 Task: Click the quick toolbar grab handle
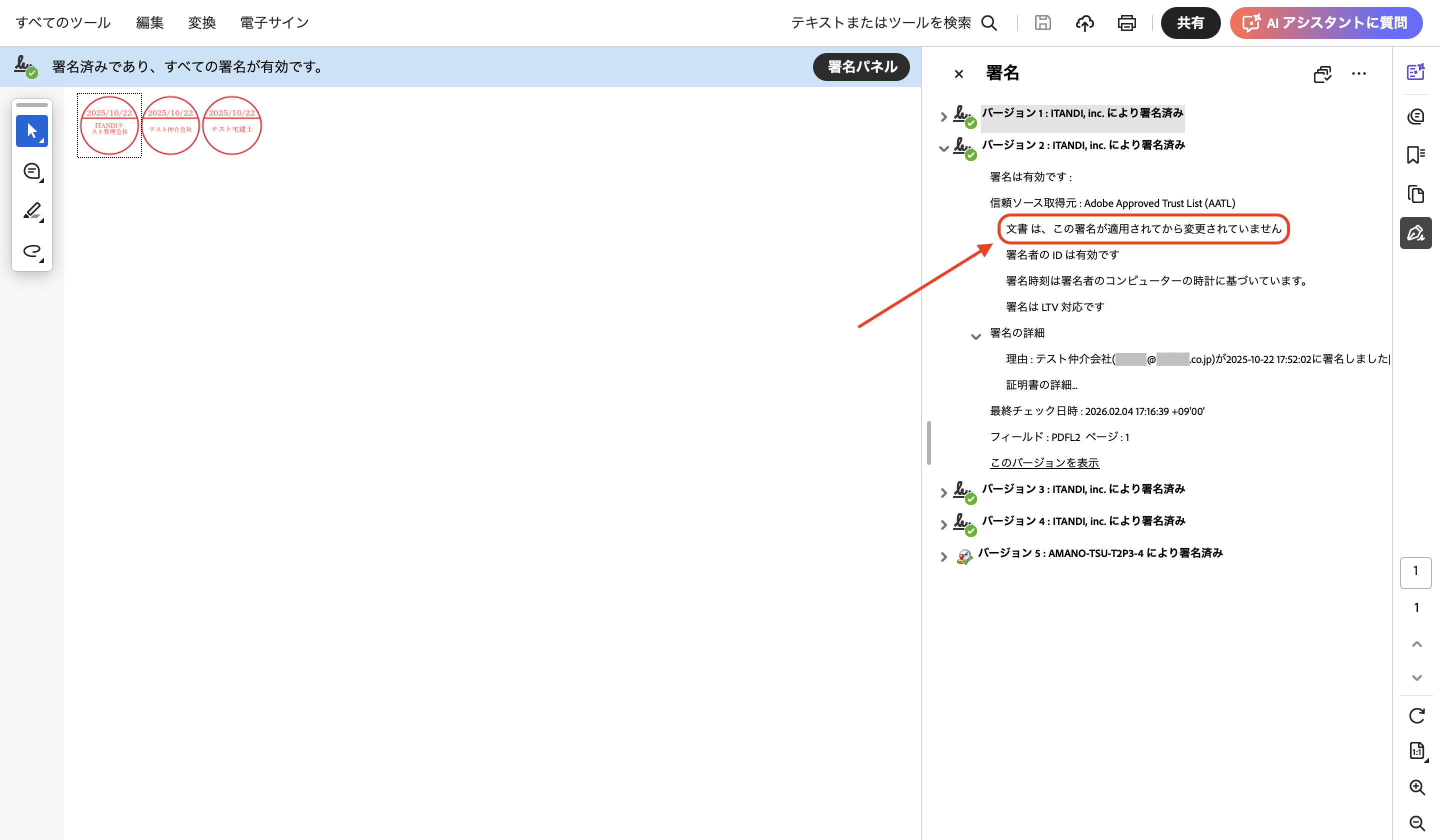[x=32, y=105]
